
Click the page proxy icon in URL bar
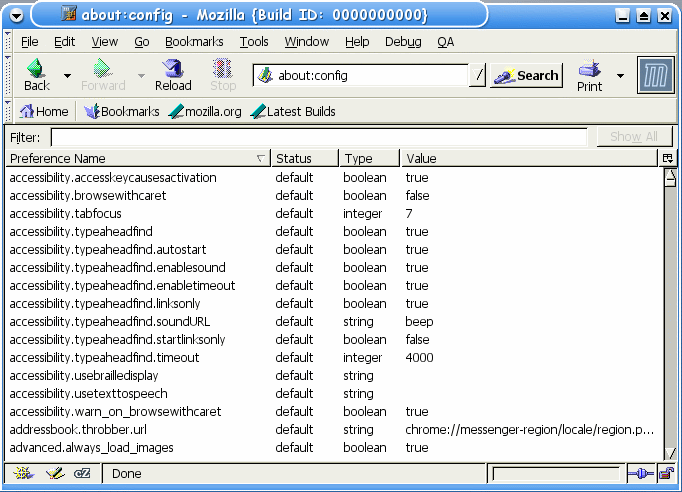coord(264,75)
